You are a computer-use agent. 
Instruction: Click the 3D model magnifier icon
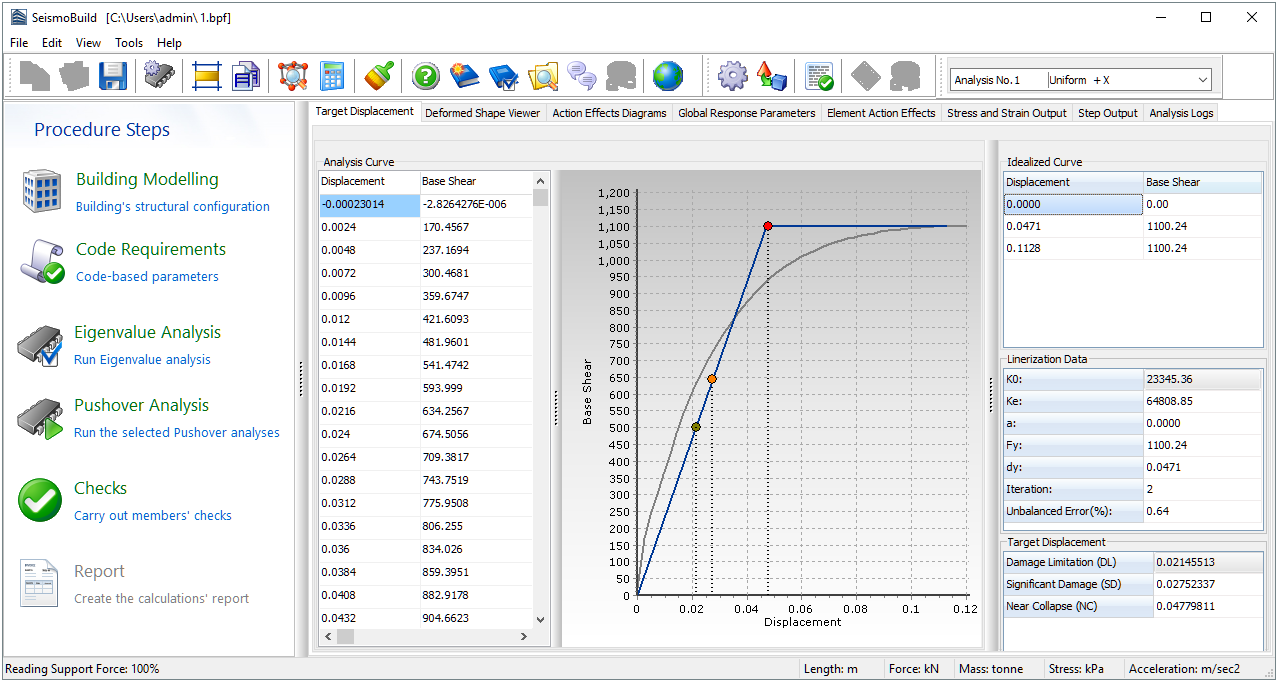click(x=293, y=76)
